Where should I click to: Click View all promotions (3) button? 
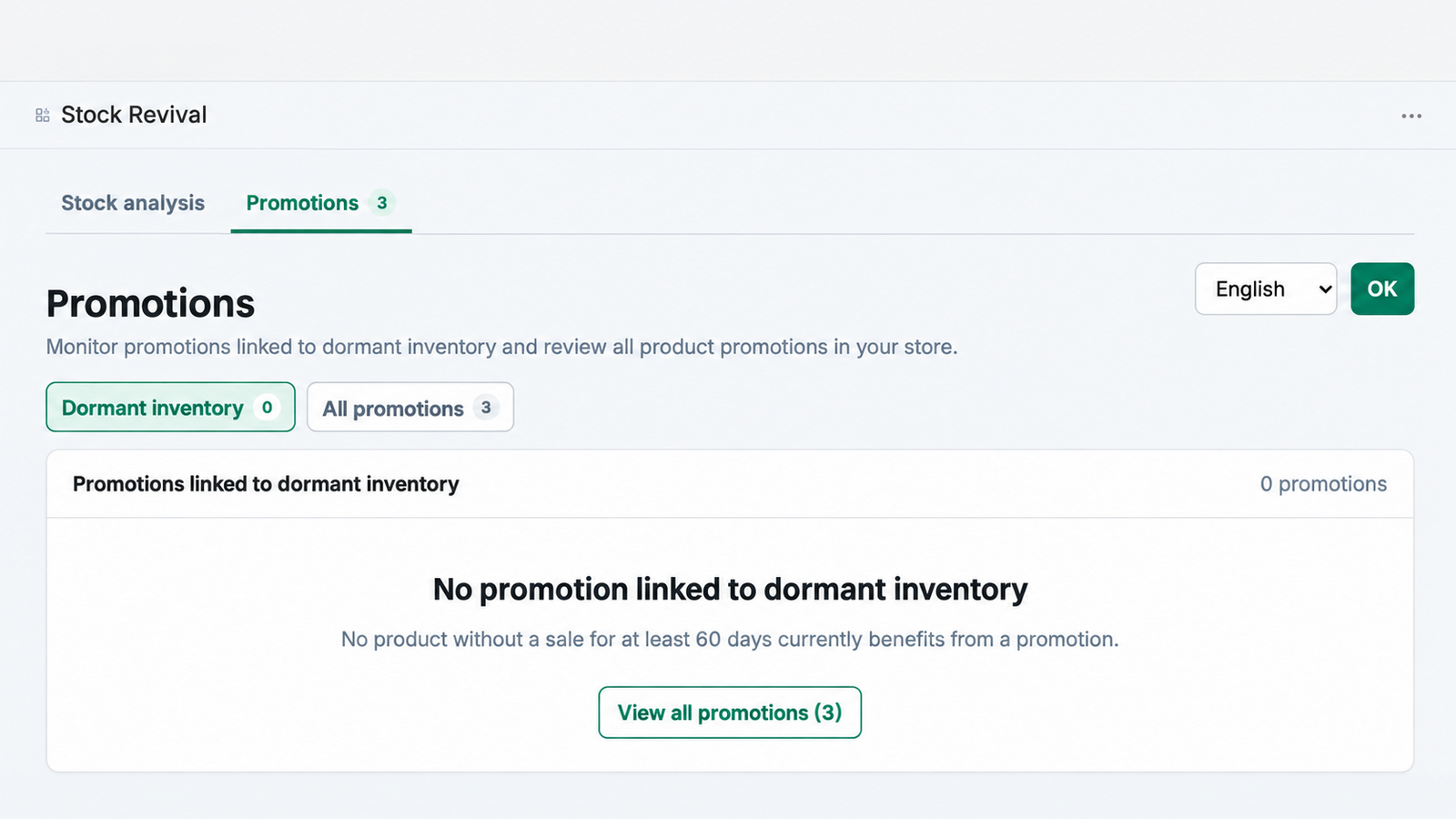click(x=730, y=713)
